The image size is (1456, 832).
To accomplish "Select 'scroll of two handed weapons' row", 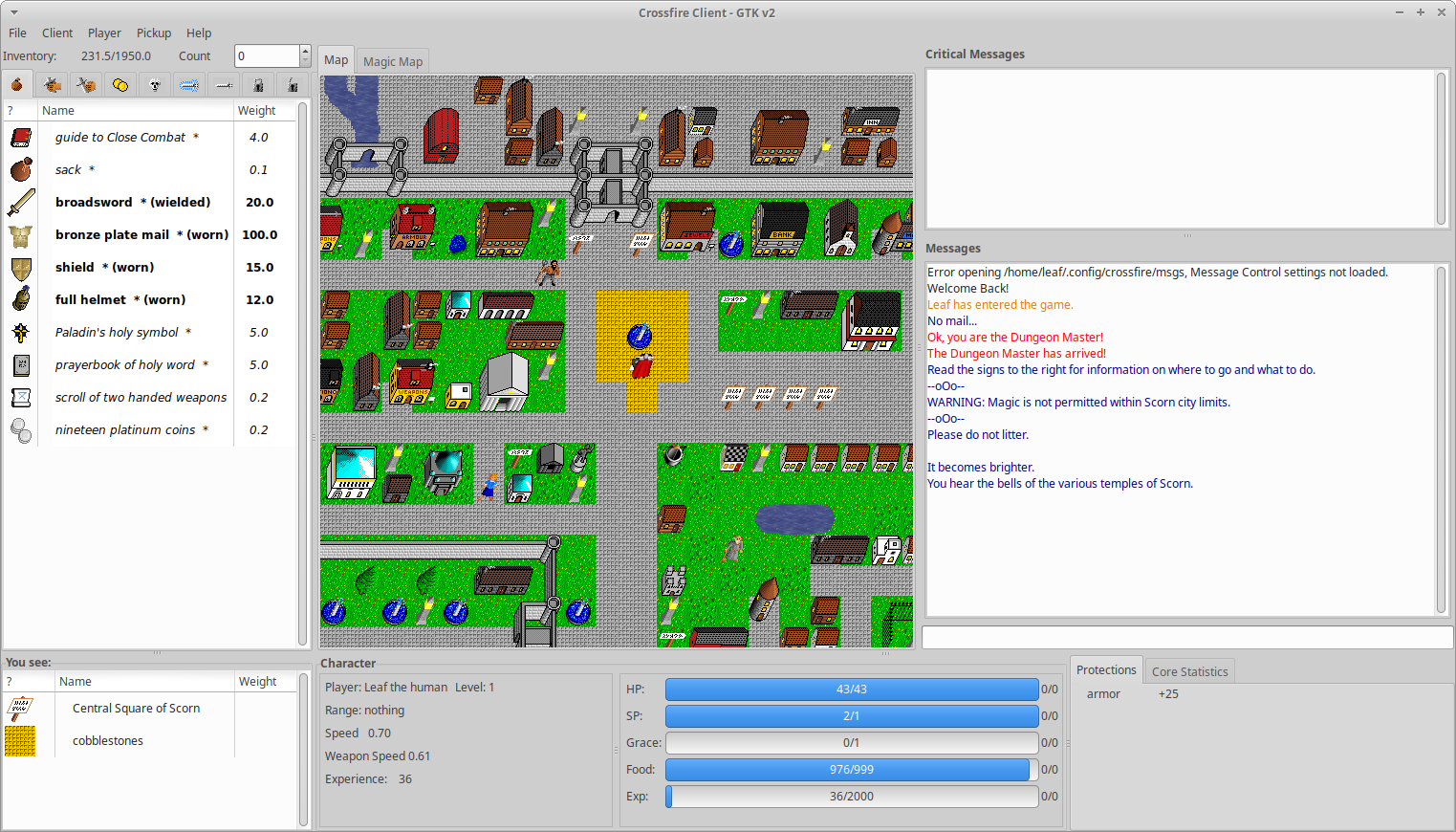I will coord(150,398).
